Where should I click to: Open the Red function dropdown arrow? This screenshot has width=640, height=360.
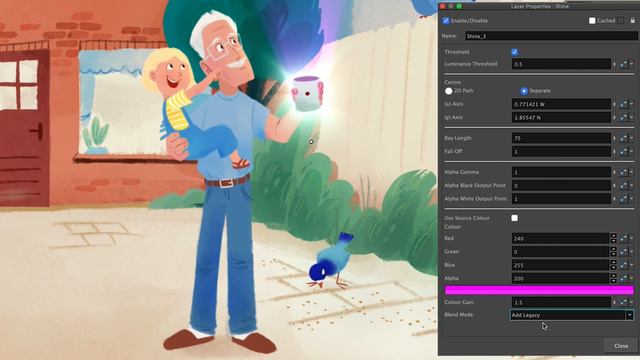click(x=631, y=238)
